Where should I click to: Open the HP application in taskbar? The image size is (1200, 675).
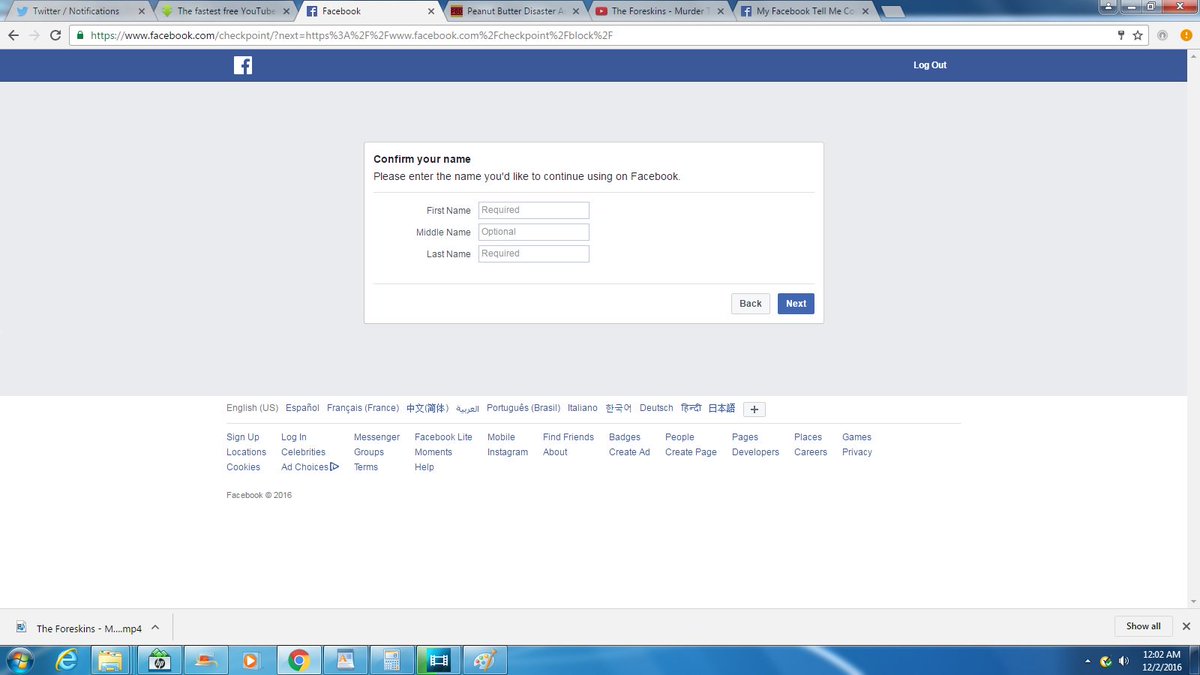[160, 660]
